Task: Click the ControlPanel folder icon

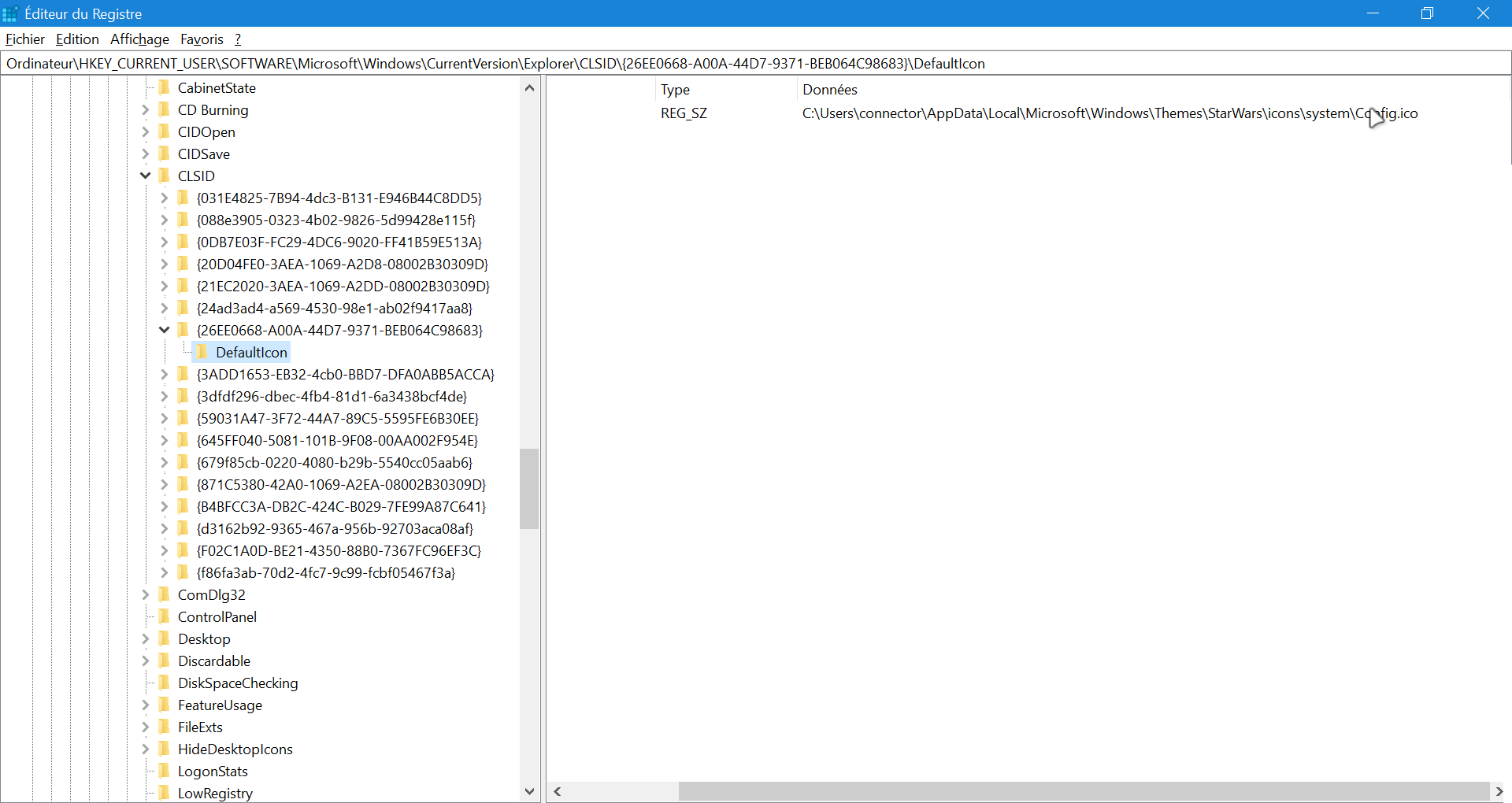Action: [x=164, y=616]
